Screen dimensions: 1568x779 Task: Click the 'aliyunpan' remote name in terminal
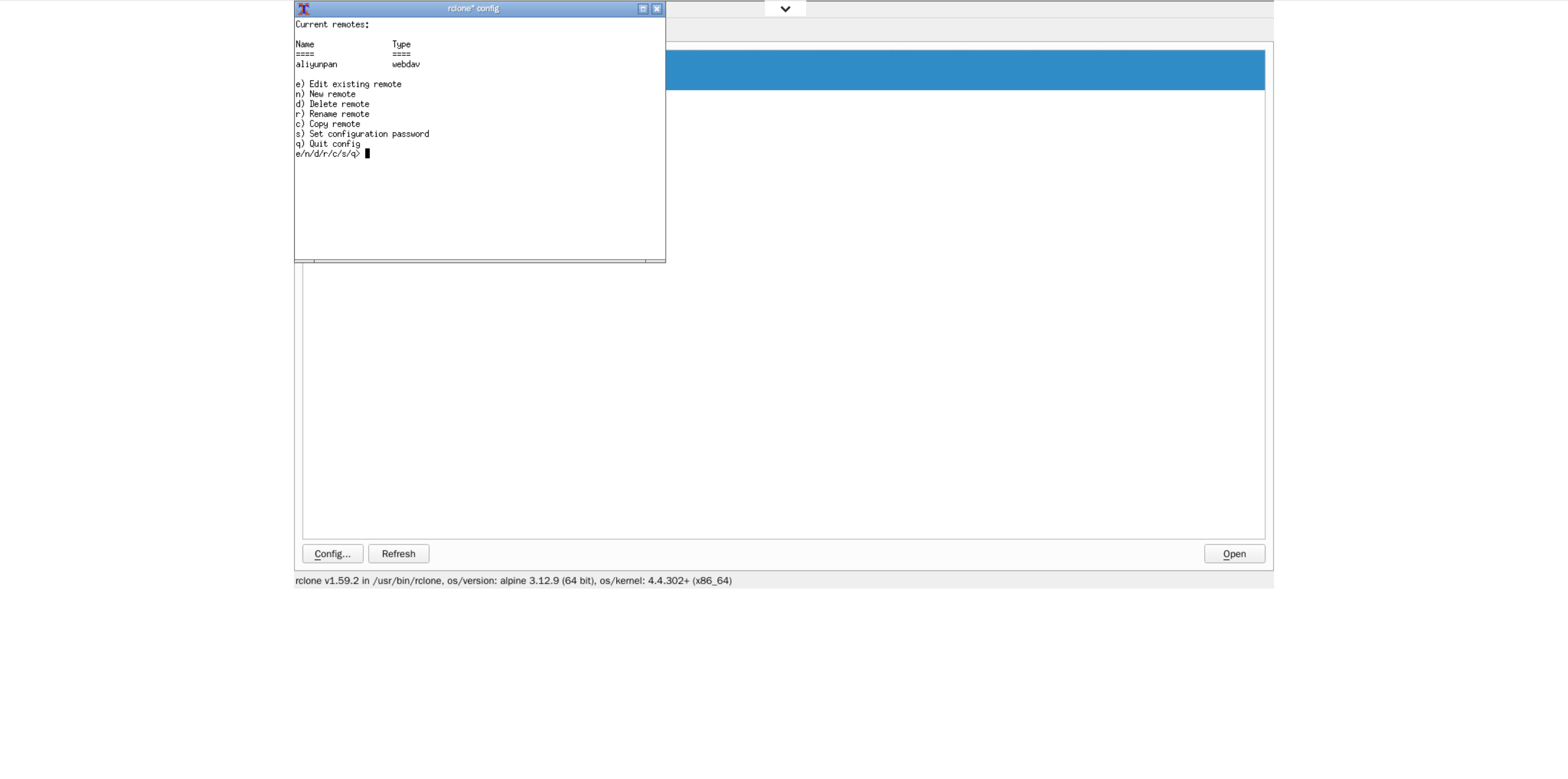pyautogui.click(x=316, y=64)
